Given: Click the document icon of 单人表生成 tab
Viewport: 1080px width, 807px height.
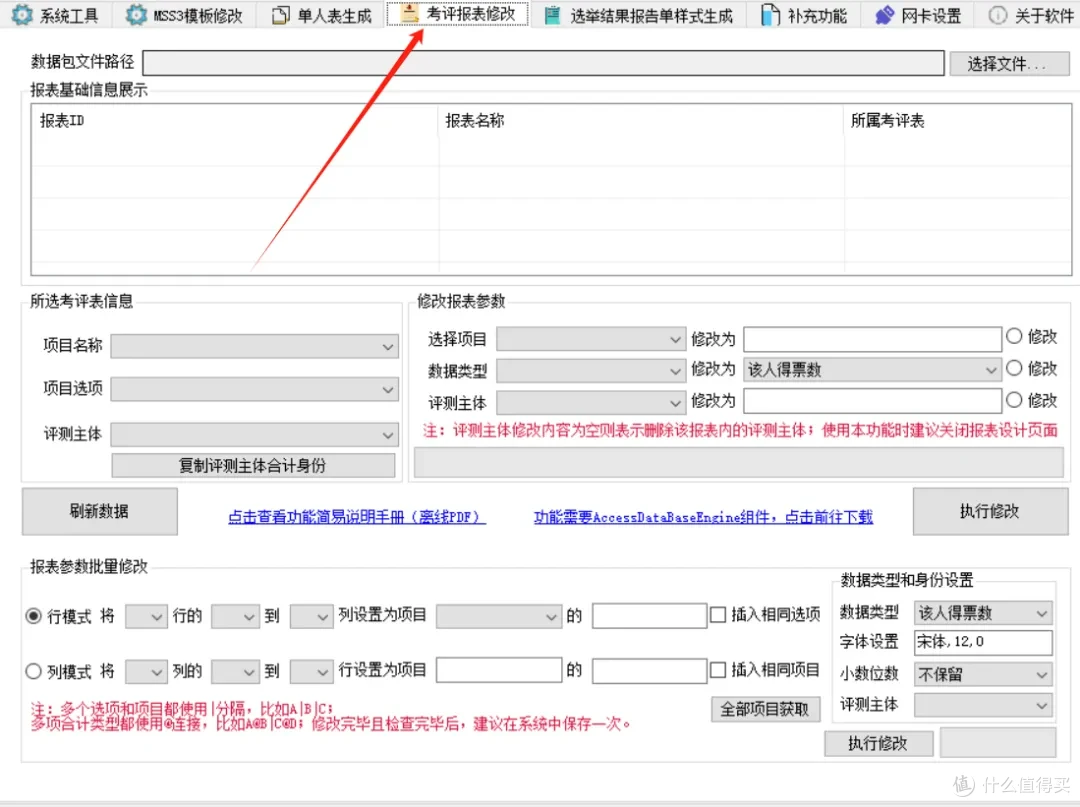Looking at the screenshot, I should click(x=280, y=15).
